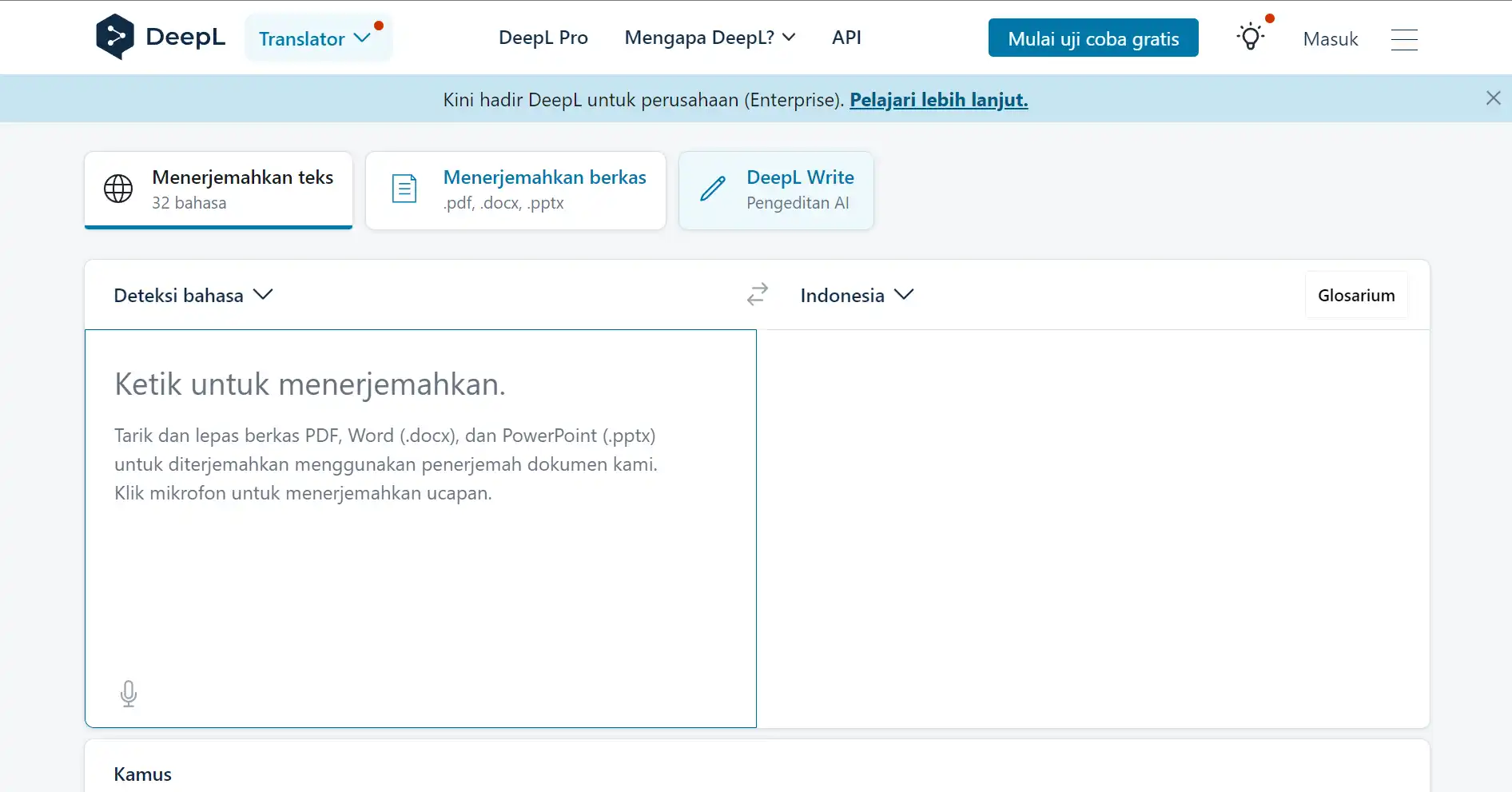Swap source and target languages
This screenshot has height=792, width=1512.
758,294
